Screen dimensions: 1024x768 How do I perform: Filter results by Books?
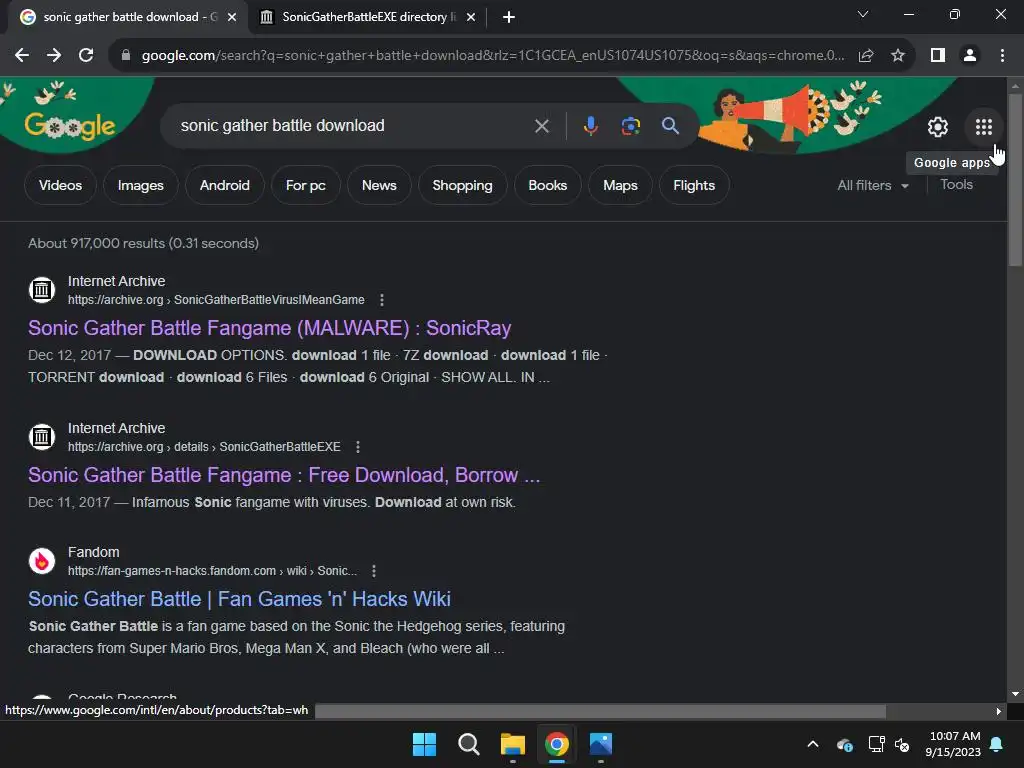click(547, 185)
